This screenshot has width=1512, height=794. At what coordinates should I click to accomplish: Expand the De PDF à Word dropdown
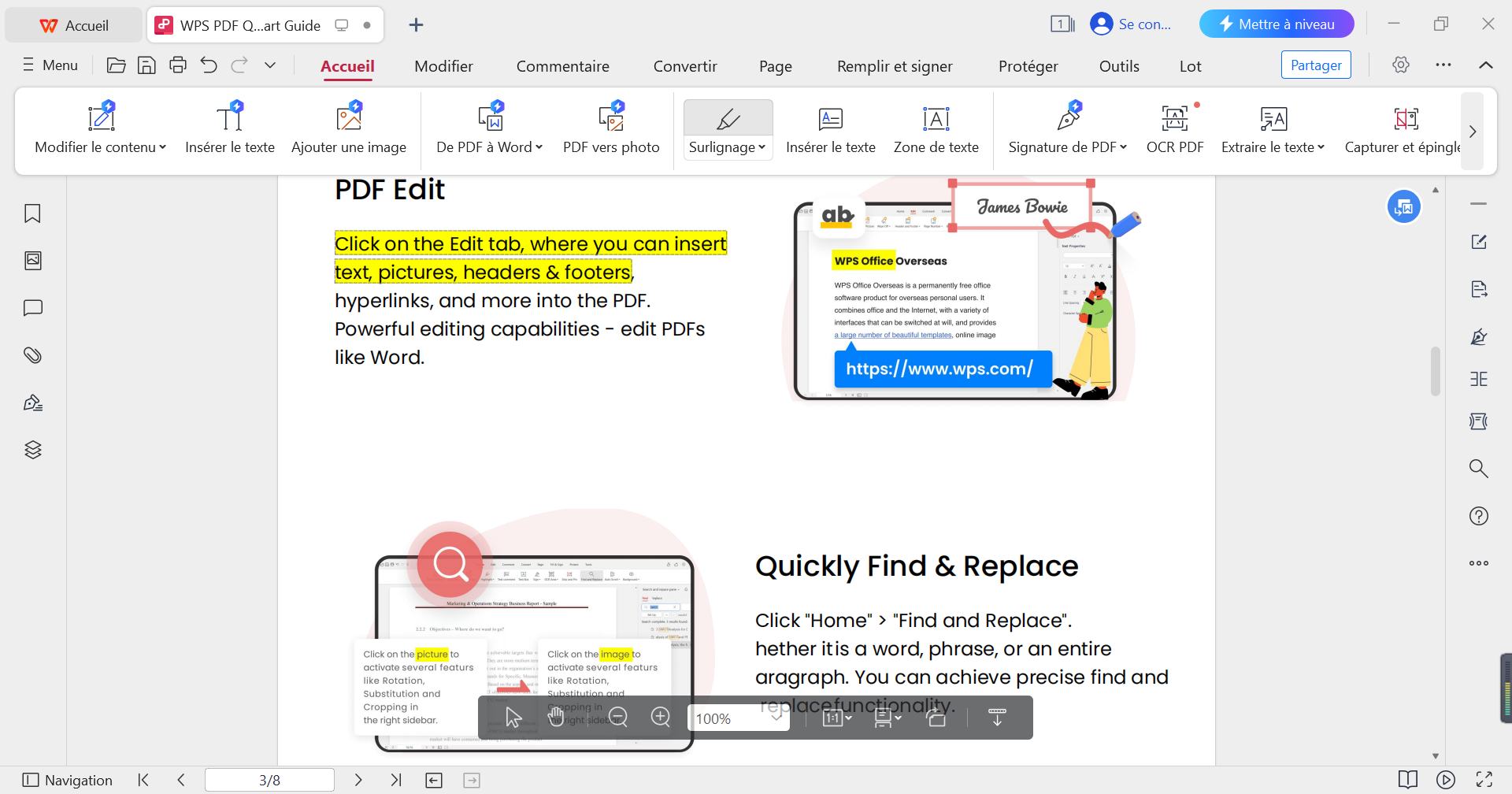coord(539,147)
